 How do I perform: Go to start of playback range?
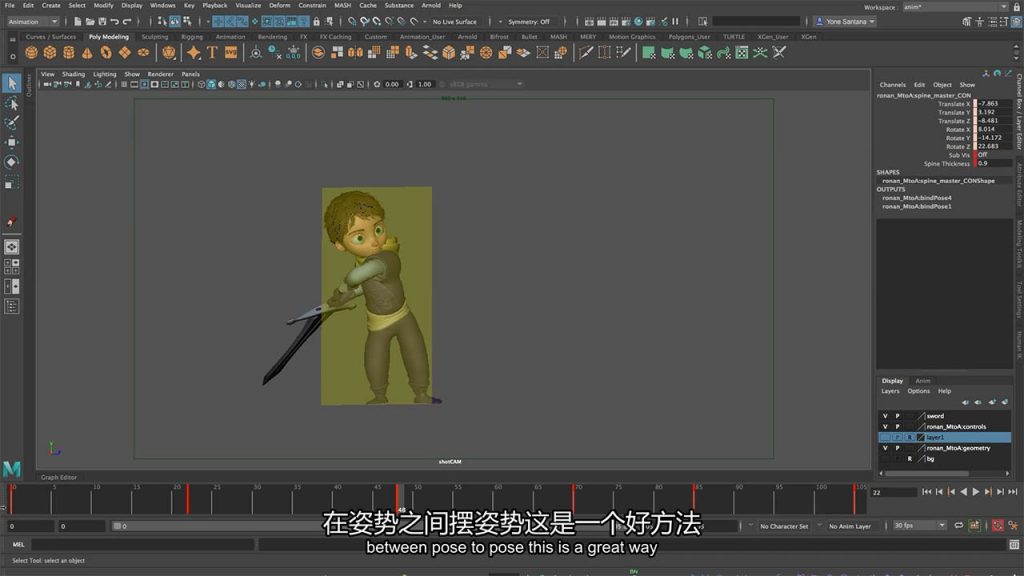[927, 492]
